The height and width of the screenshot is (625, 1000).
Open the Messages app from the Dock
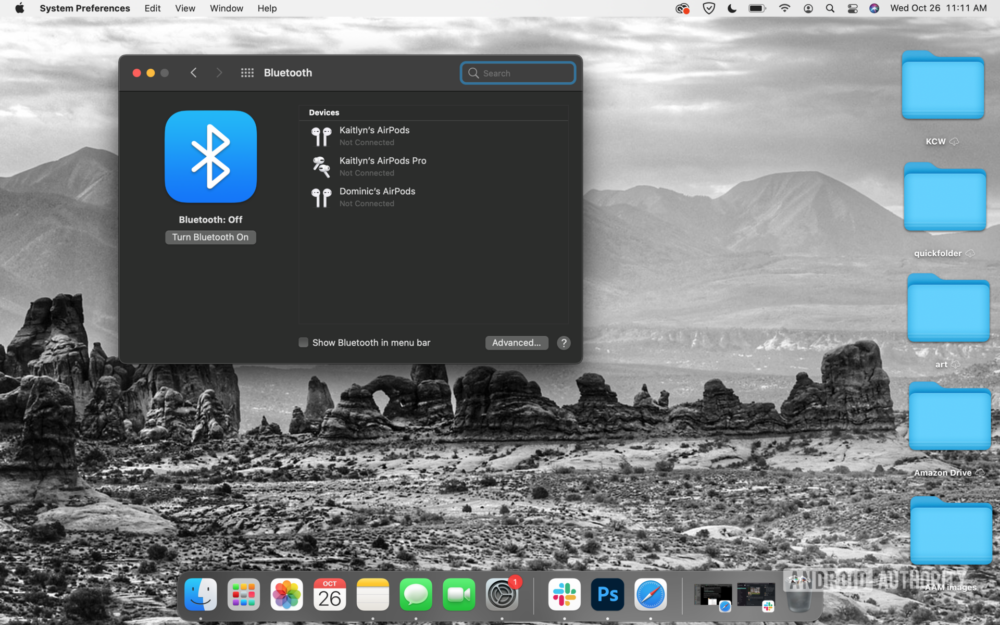coord(414,594)
